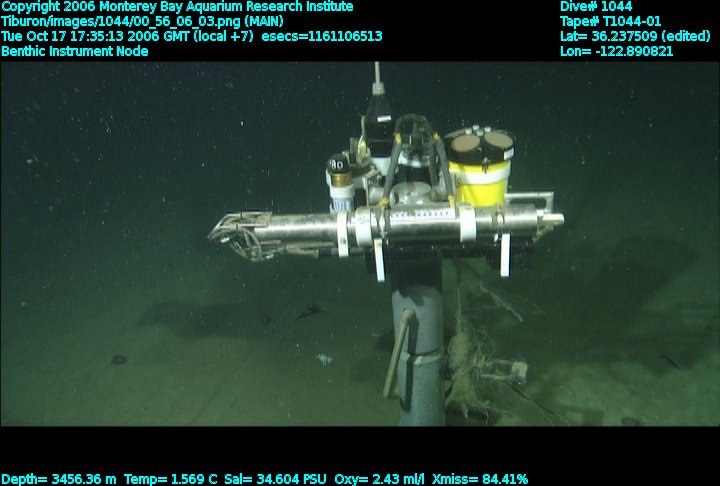Click the yellow cylindrical instrument in the video frame
720x486 pixels.
click(x=479, y=166)
